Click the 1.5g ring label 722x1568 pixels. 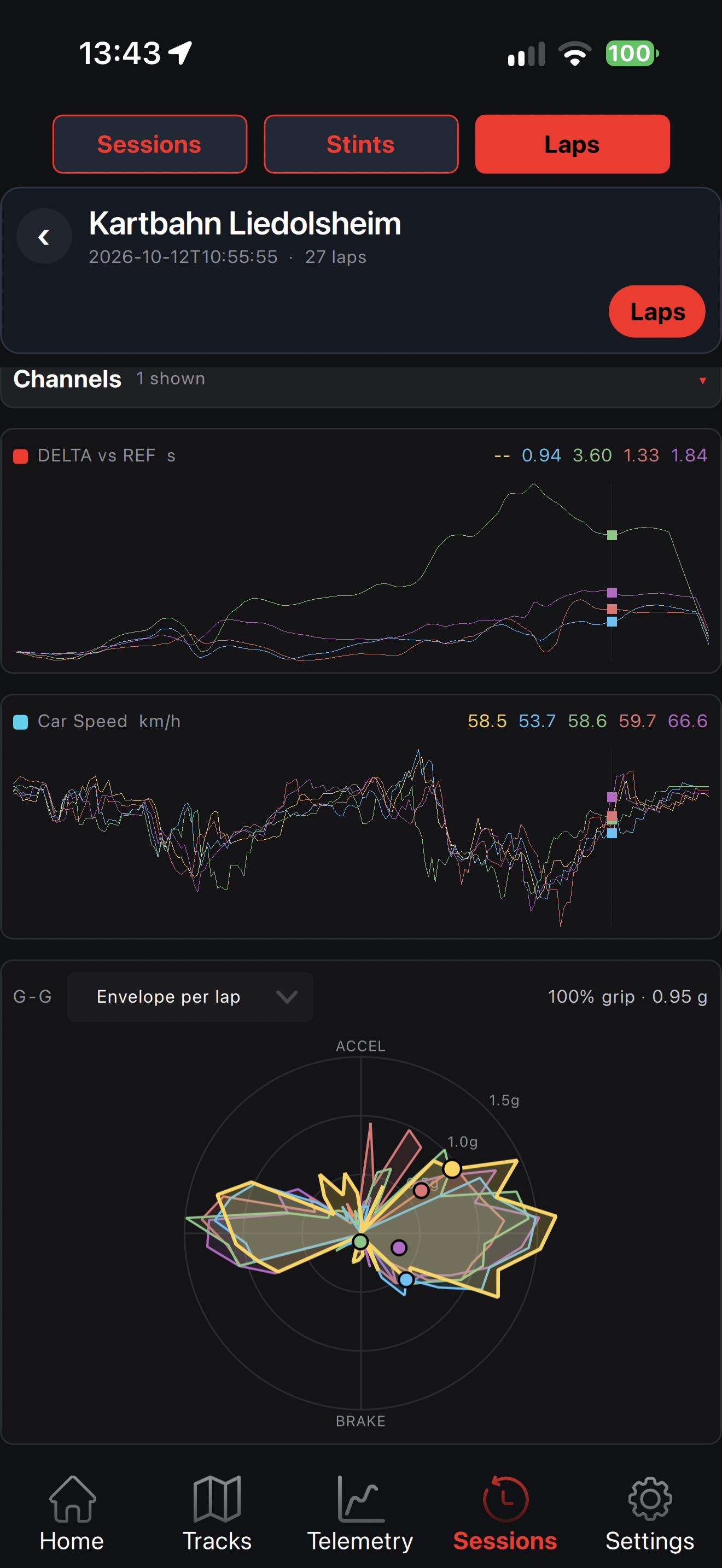(x=504, y=1101)
